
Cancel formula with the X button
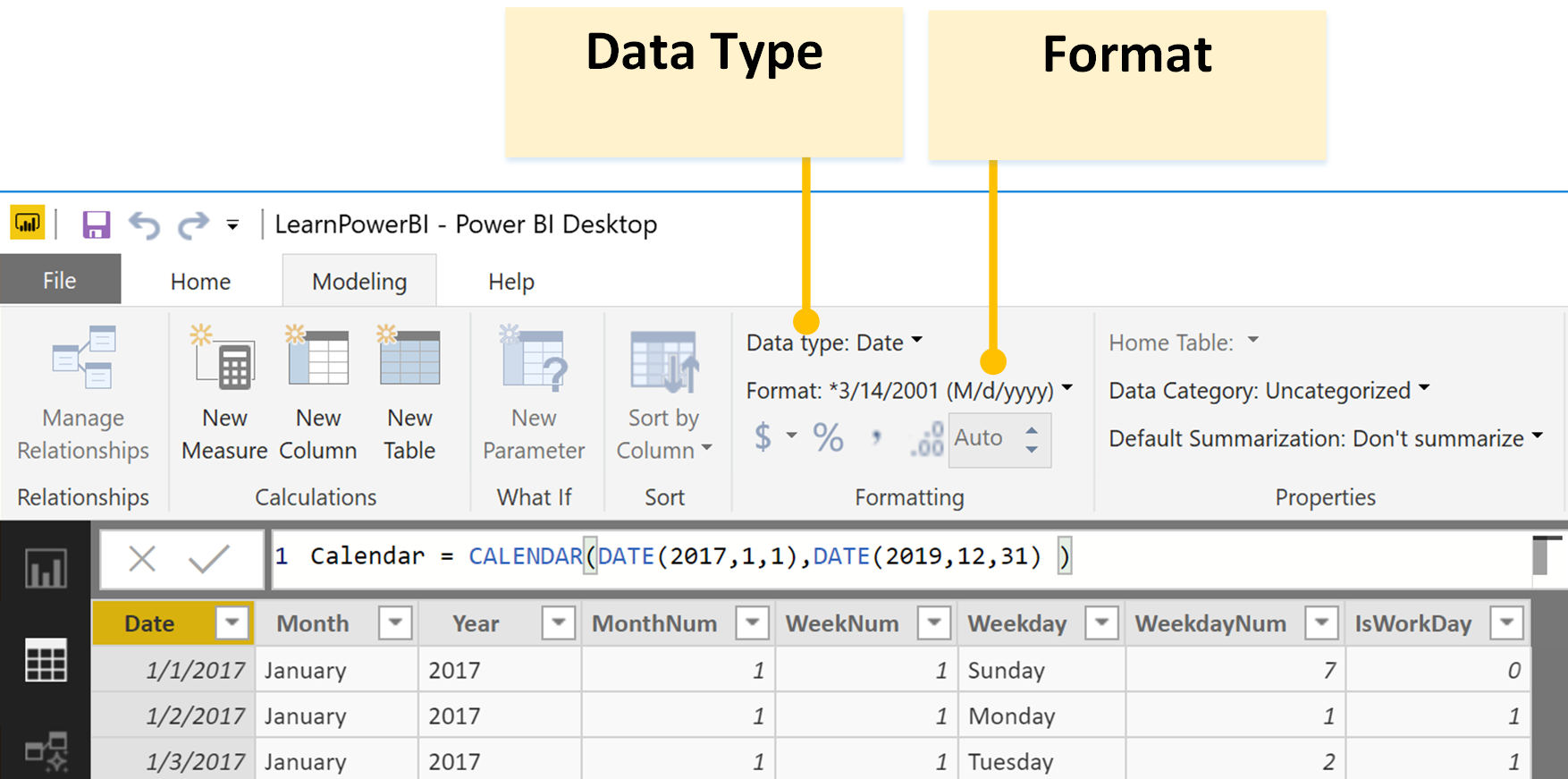click(142, 559)
